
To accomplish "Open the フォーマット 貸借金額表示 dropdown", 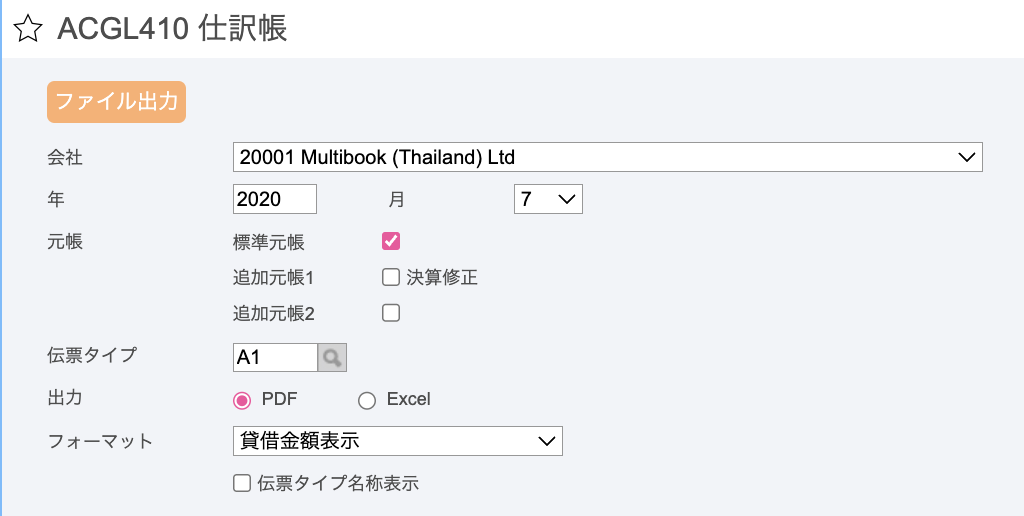I will (x=397, y=441).
